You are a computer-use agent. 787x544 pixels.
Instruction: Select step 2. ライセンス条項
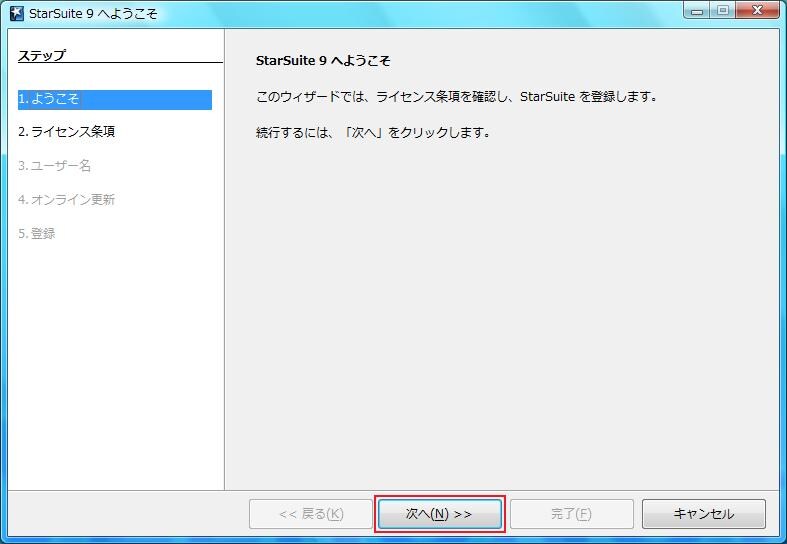click(67, 131)
